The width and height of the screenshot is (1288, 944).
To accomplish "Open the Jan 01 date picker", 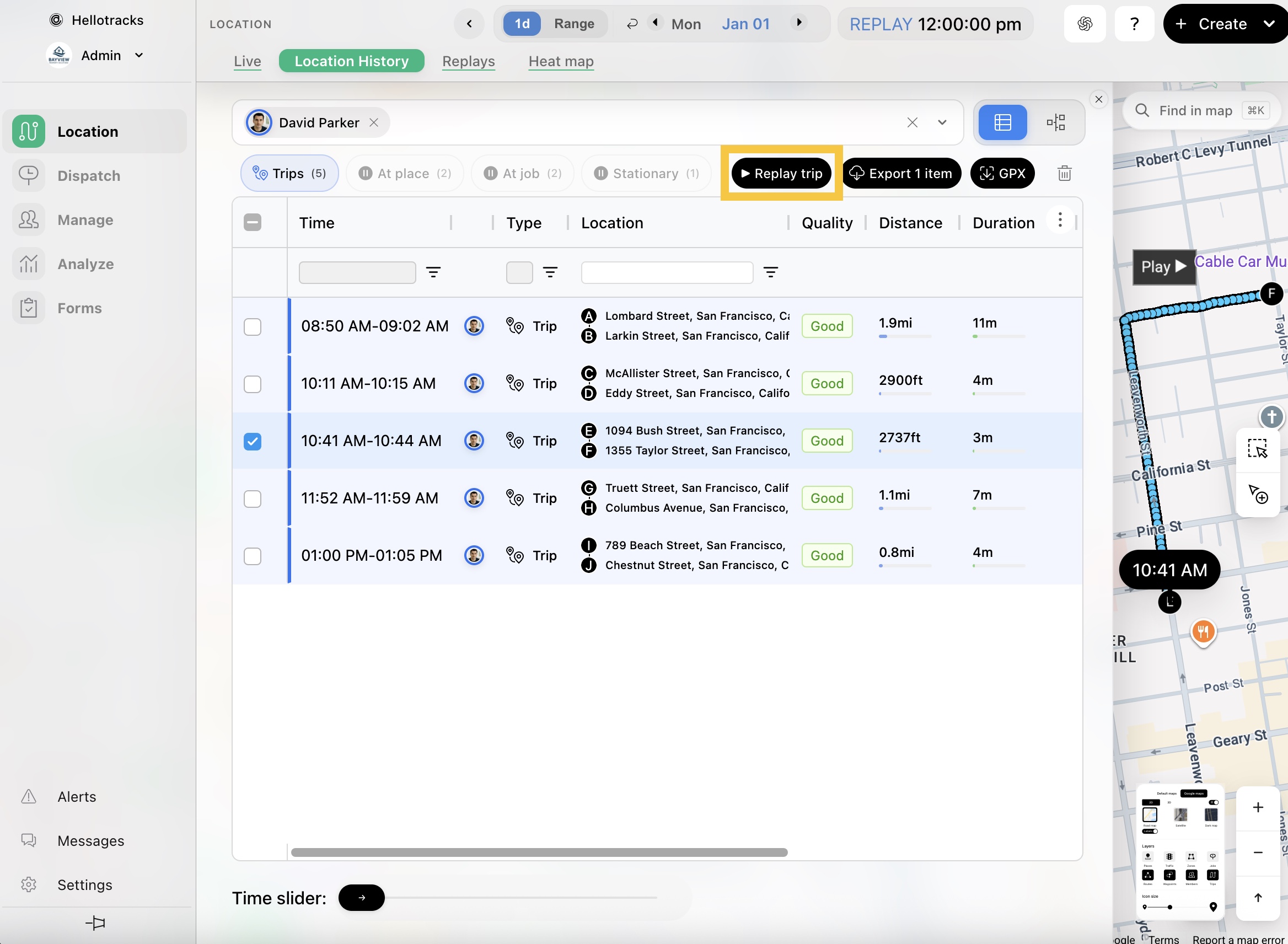I will point(745,23).
